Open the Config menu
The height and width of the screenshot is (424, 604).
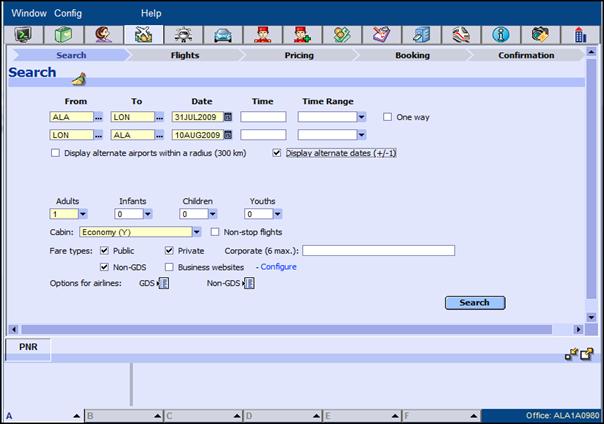[68, 13]
